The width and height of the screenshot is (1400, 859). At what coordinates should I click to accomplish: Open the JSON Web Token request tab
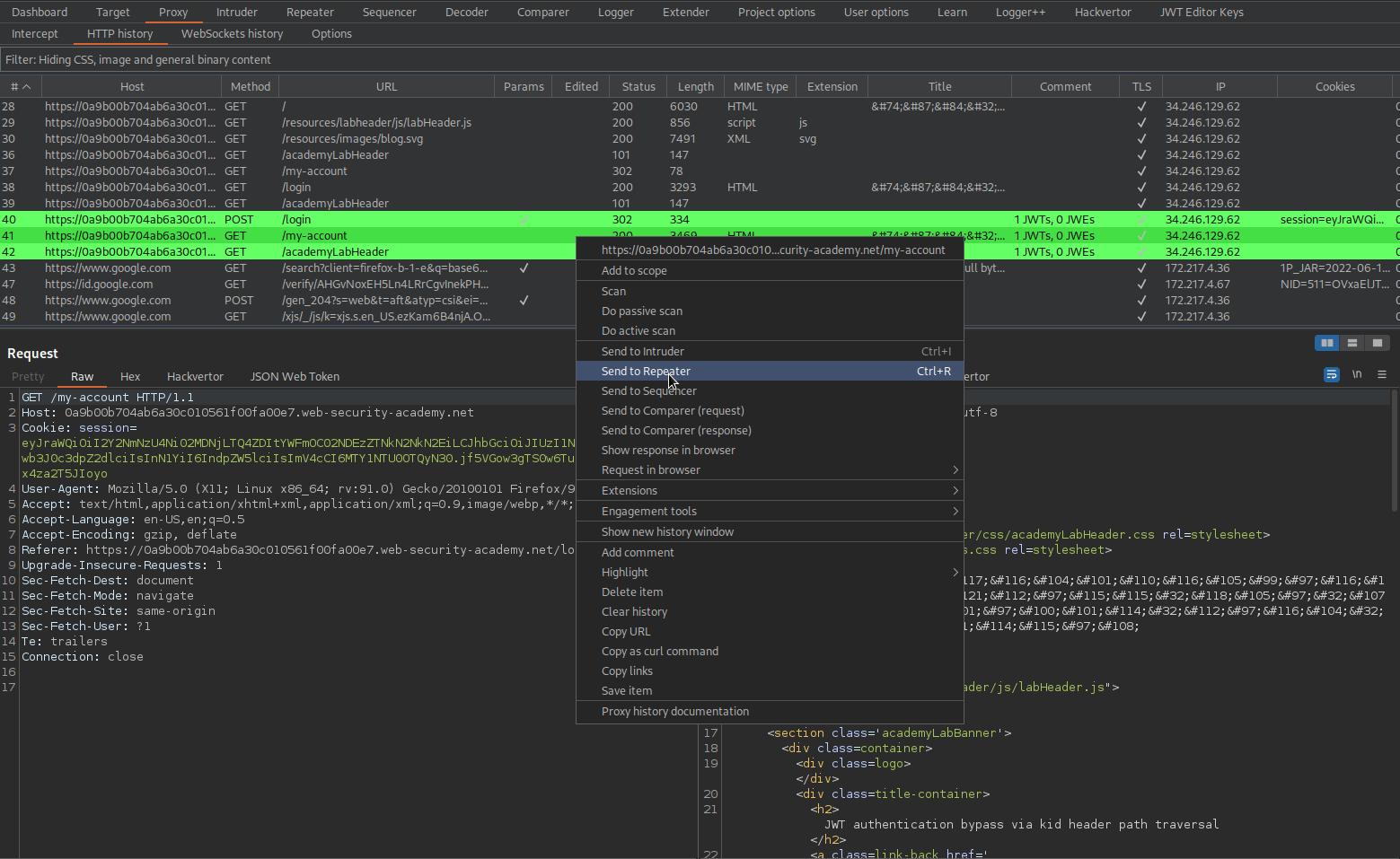tap(295, 377)
